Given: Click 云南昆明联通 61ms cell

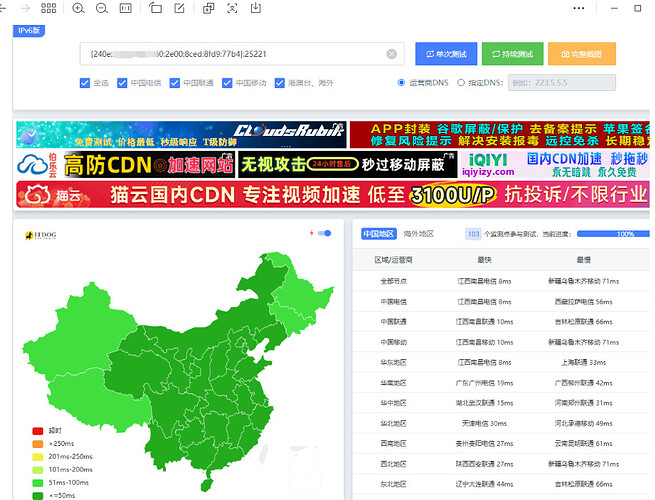Looking at the screenshot, I should [584, 444].
